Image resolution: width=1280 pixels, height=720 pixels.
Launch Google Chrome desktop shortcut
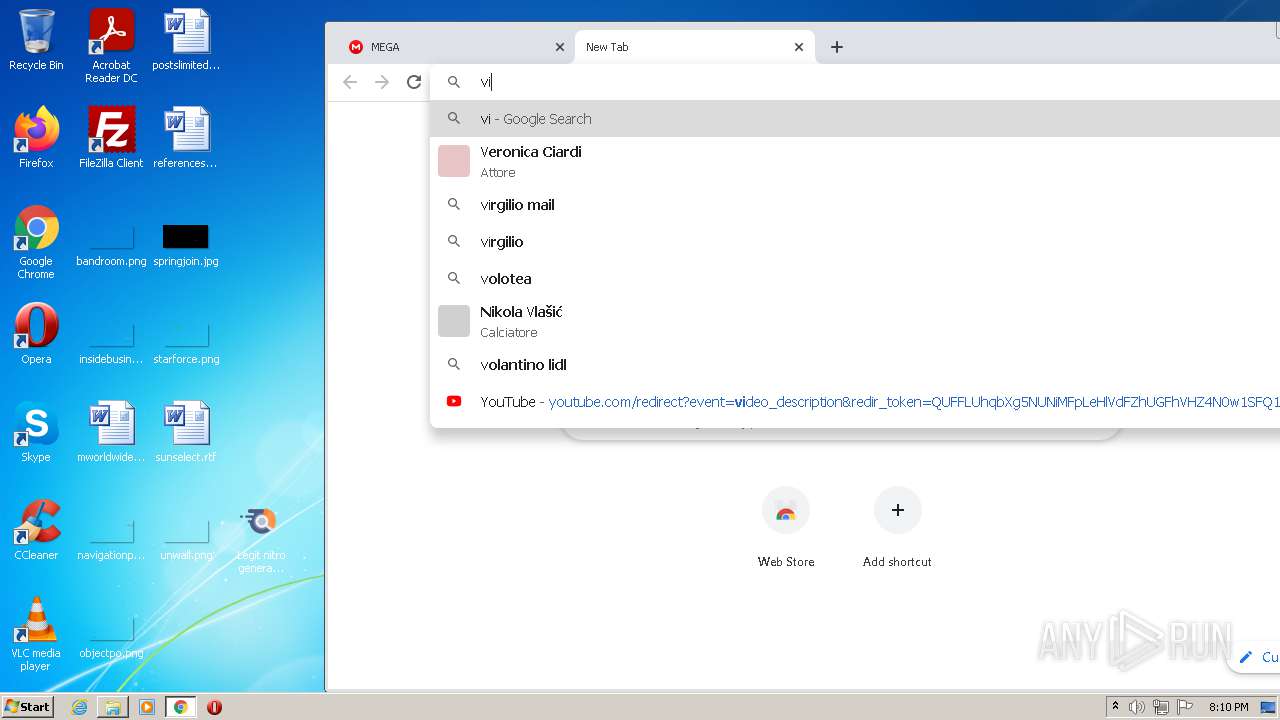click(36, 243)
